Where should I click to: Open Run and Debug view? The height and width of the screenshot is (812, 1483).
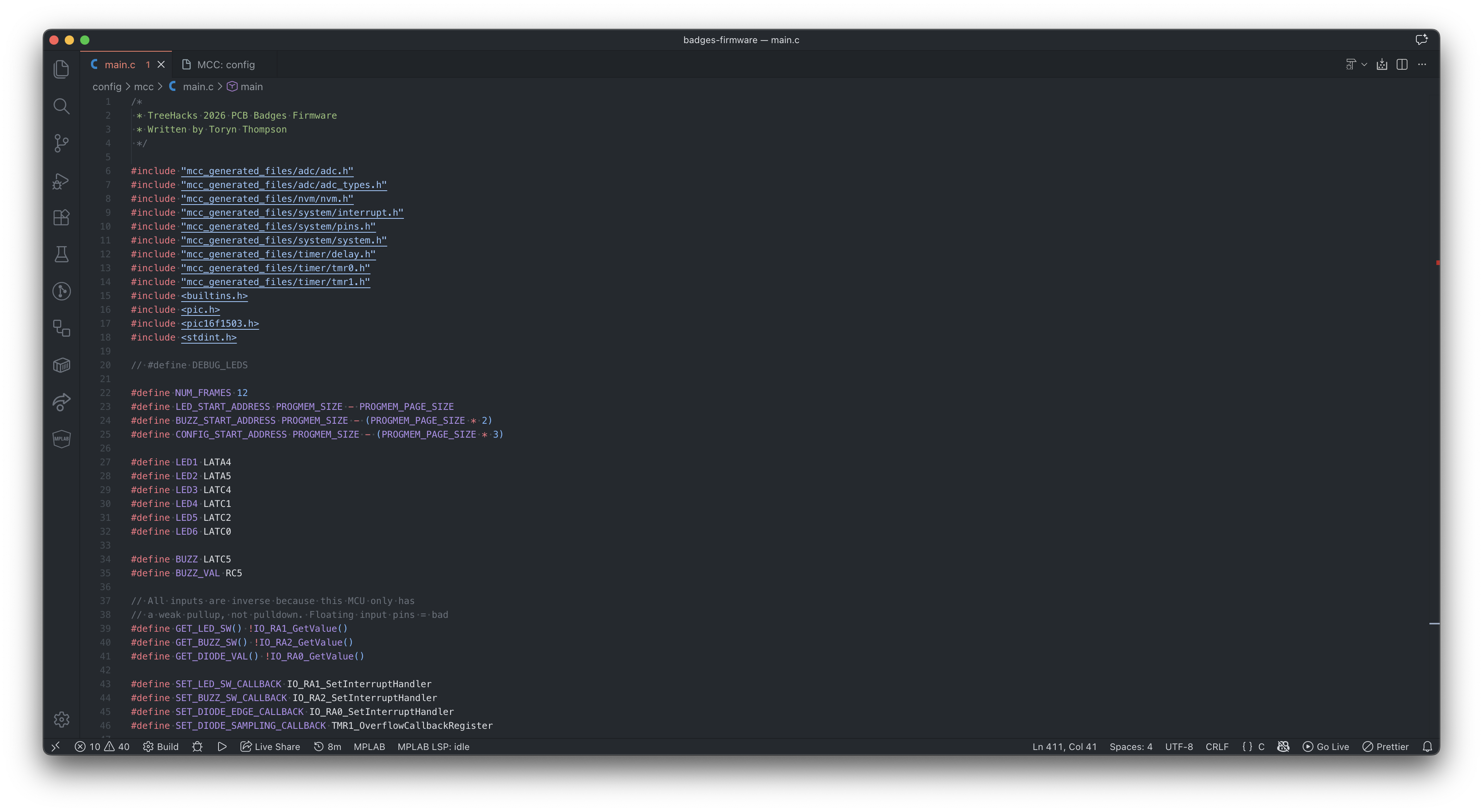(x=61, y=181)
